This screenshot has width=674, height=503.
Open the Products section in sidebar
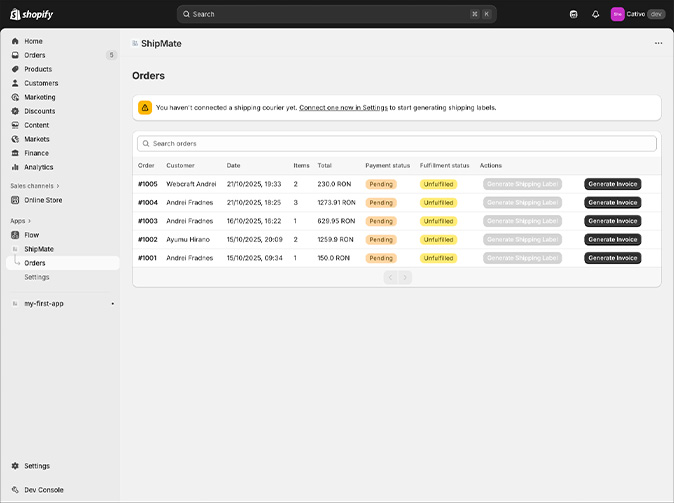pyautogui.click(x=38, y=69)
